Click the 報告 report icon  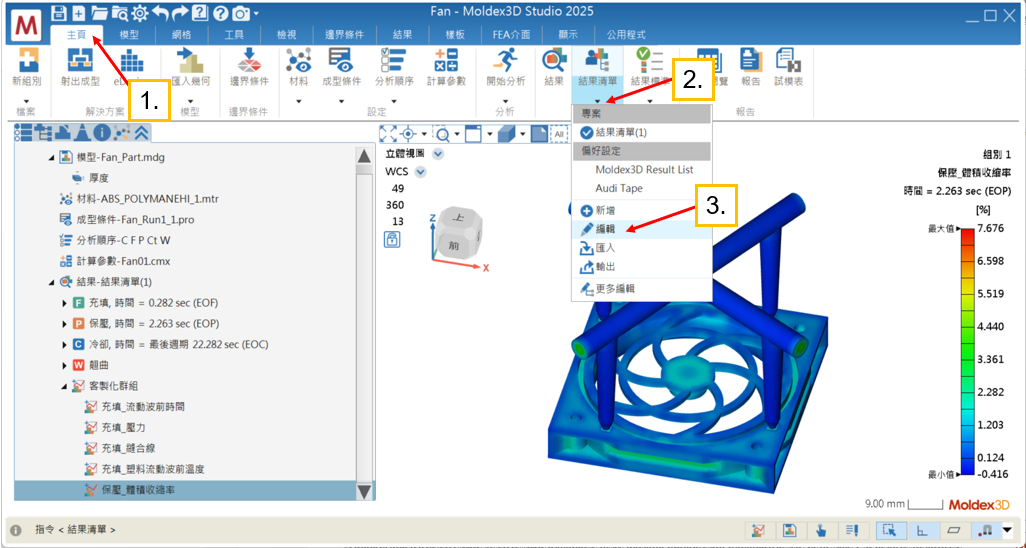pos(751,60)
